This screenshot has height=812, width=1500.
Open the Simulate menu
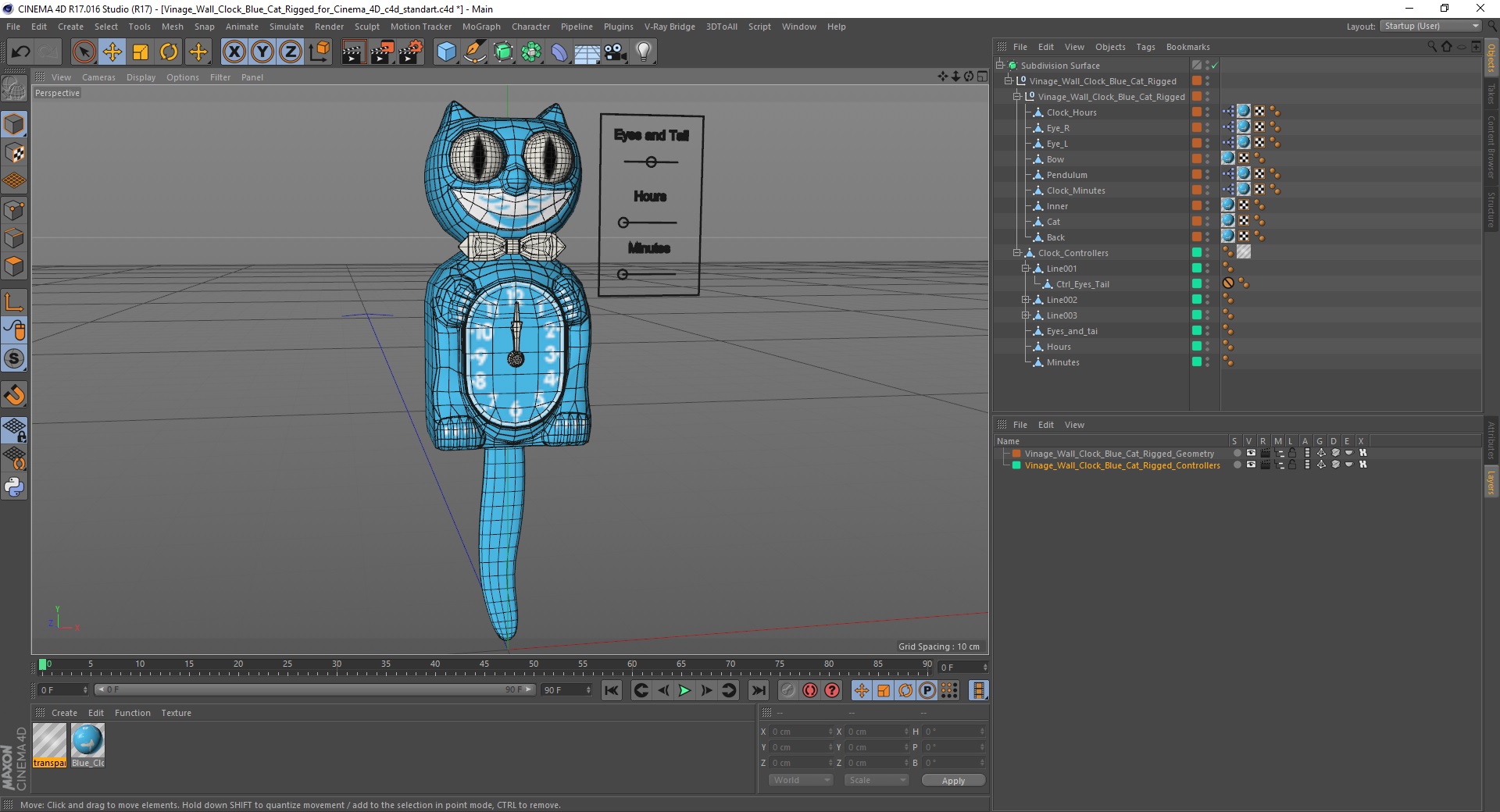(x=287, y=27)
